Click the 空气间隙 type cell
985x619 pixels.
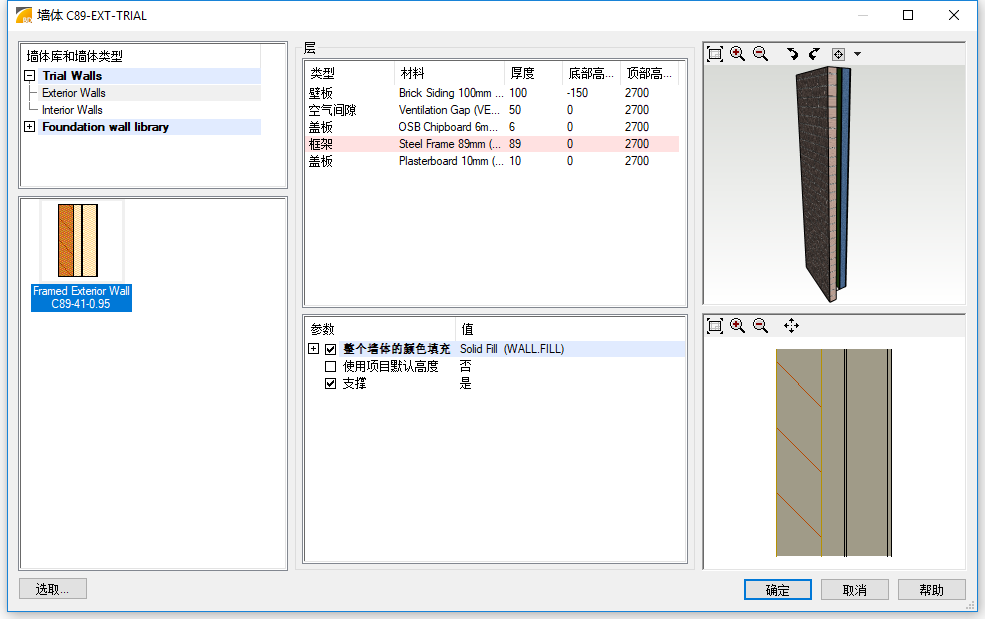pyautogui.click(x=332, y=110)
